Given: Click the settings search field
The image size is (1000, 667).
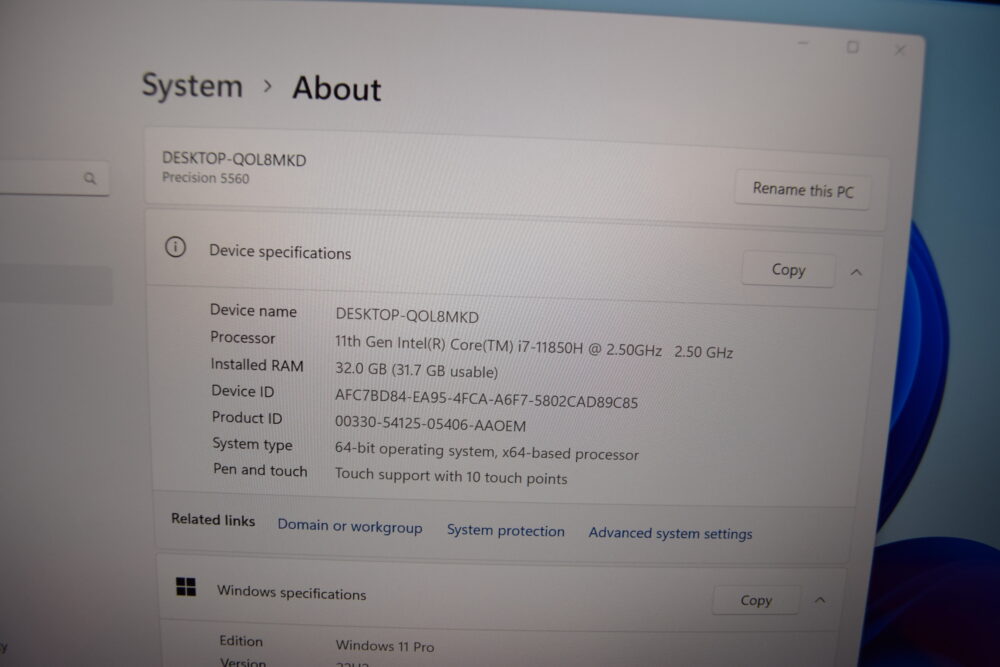Looking at the screenshot, I should [54, 179].
